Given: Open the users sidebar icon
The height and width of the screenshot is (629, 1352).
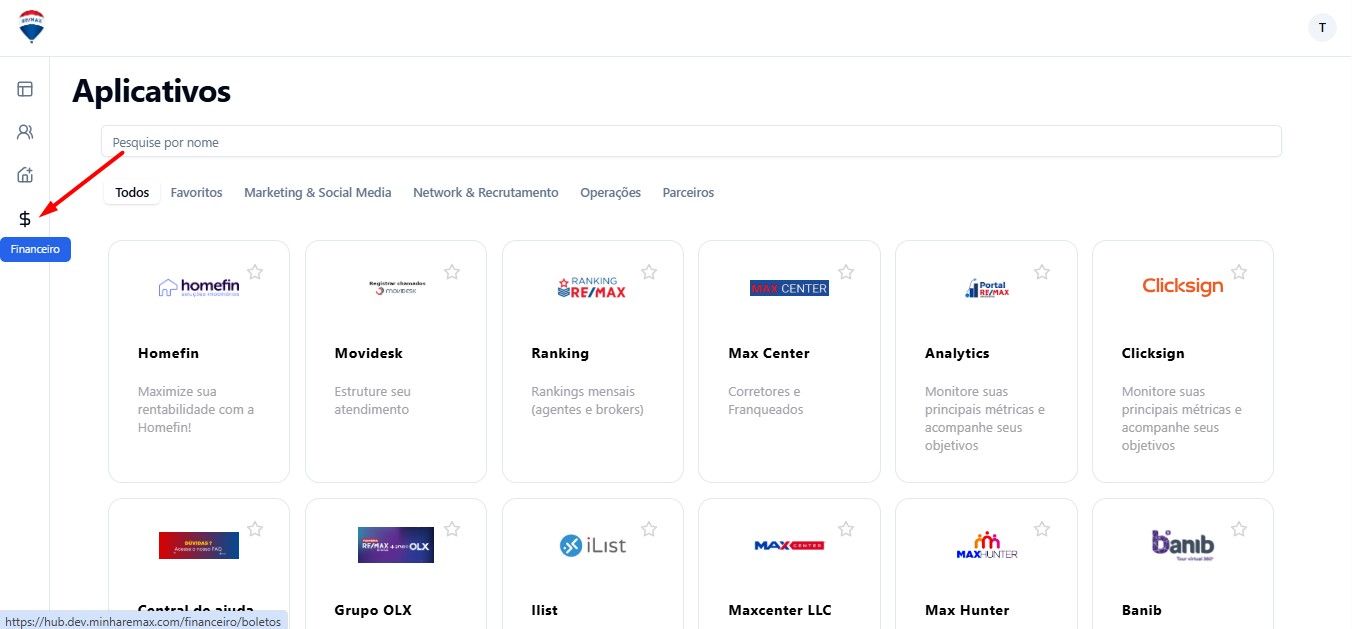Looking at the screenshot, I should (x=25, y=132).
